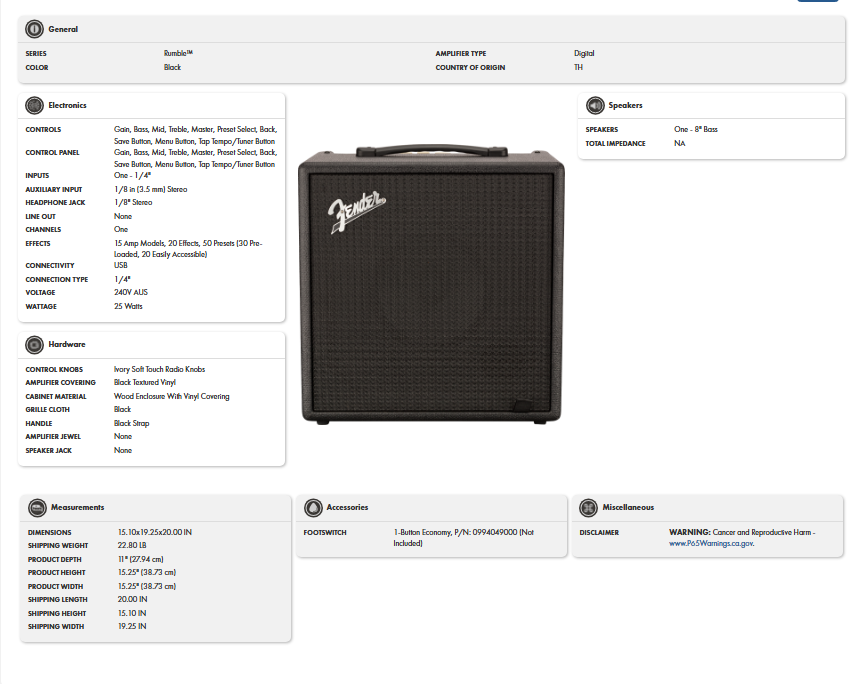Viewport: 860px width, 684px height.
Task: Click the Accessories panel title text
Action: 348,507
